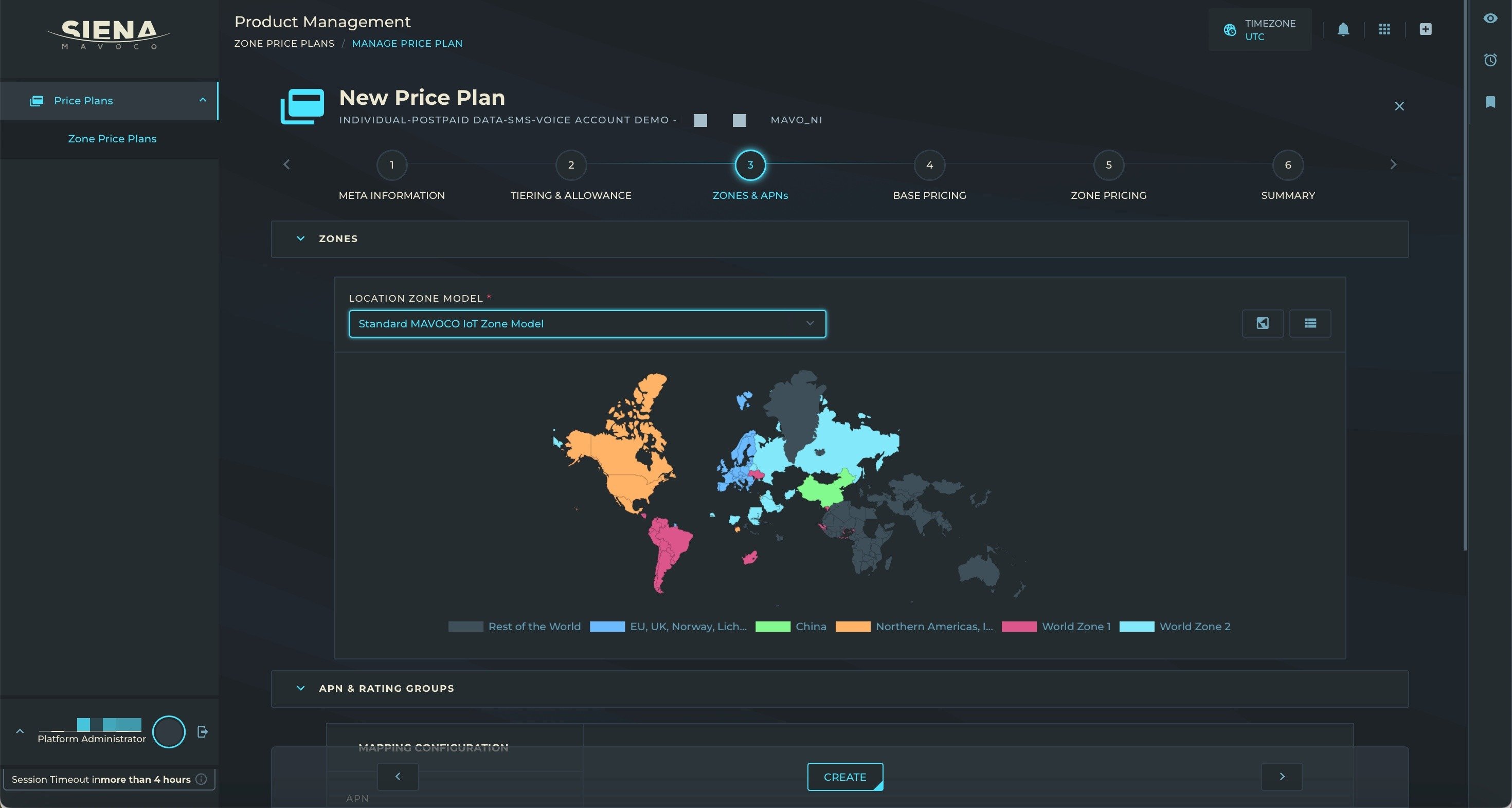Click the globe timezone icon
This screenshot has width=1512, height=808.
pyautogui.click(x=1230, y=30)
